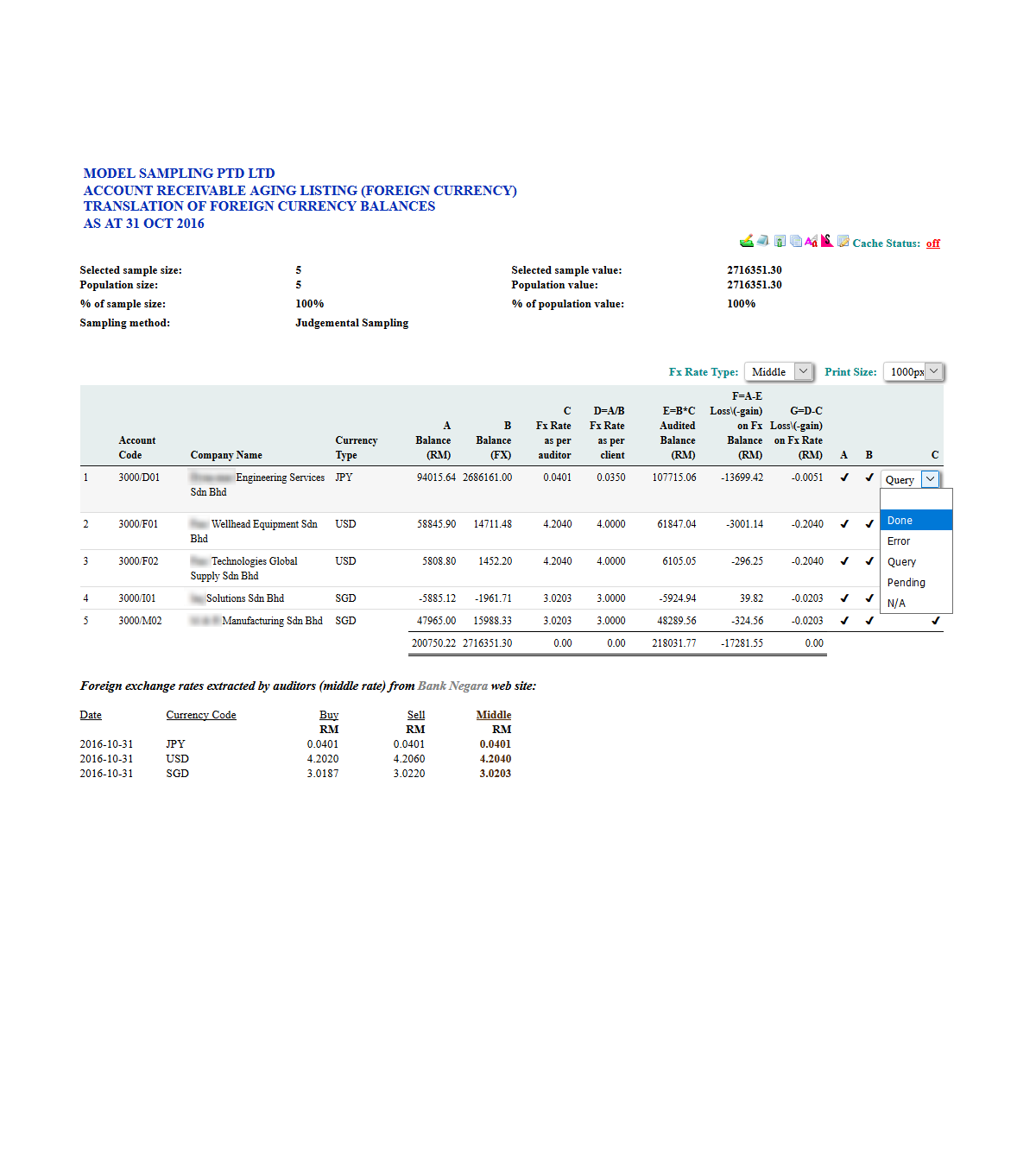
Task: Click the table icon with green marker
Action: coord(780,242)
